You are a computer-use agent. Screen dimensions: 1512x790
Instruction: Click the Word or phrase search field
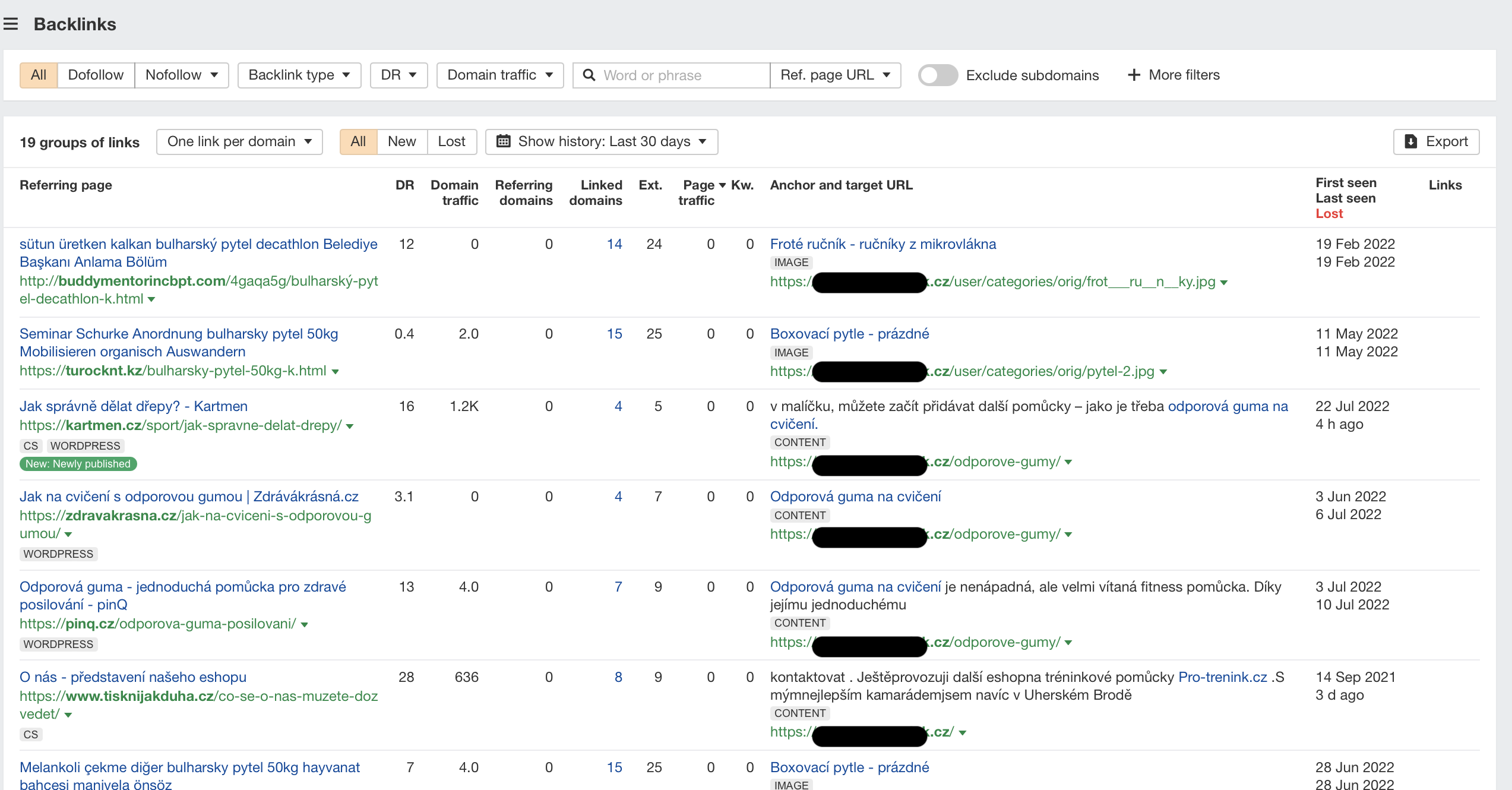tap(671, 75)
